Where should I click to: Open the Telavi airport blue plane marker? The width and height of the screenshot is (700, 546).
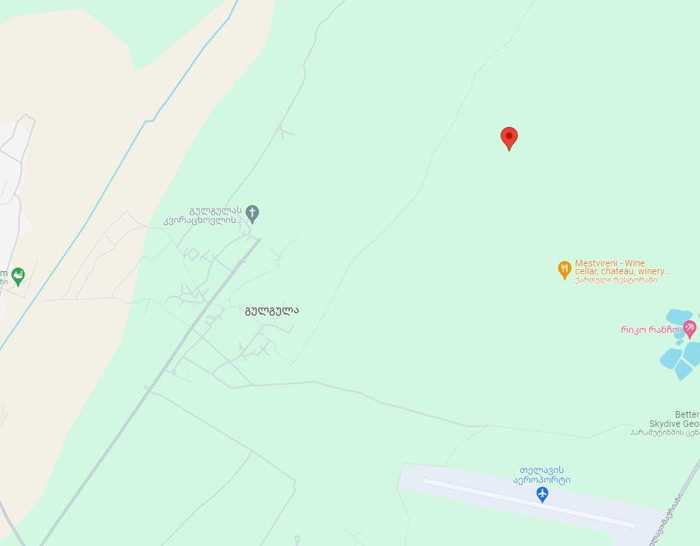542,495
